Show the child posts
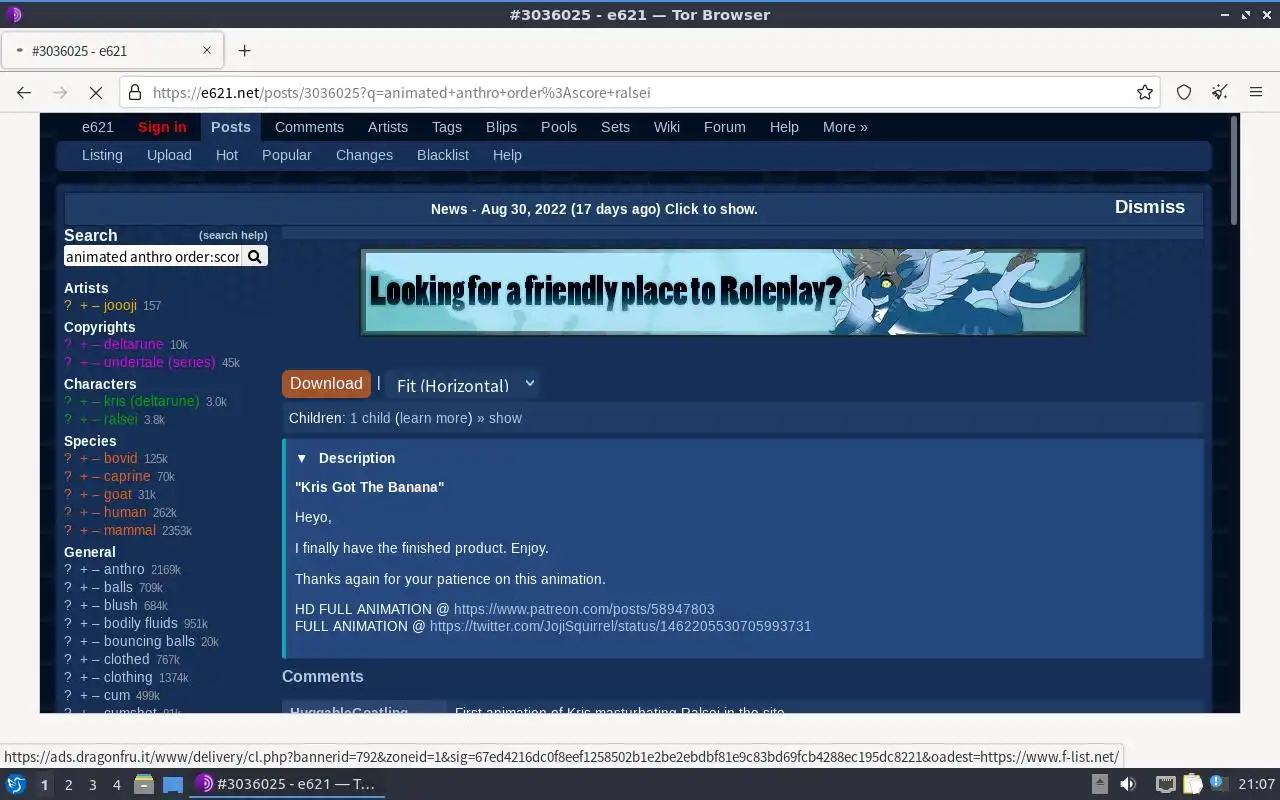Screen dimensions: 1280x800 pos(505,418)
